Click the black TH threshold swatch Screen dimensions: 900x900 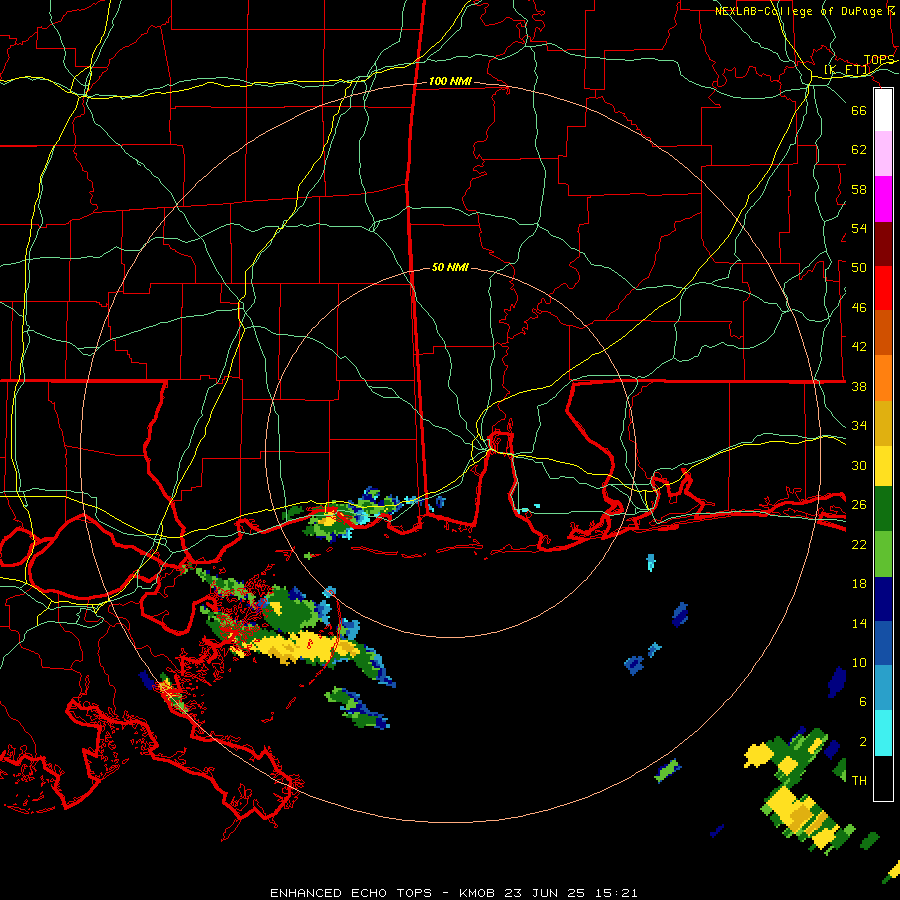pos(883,778)
